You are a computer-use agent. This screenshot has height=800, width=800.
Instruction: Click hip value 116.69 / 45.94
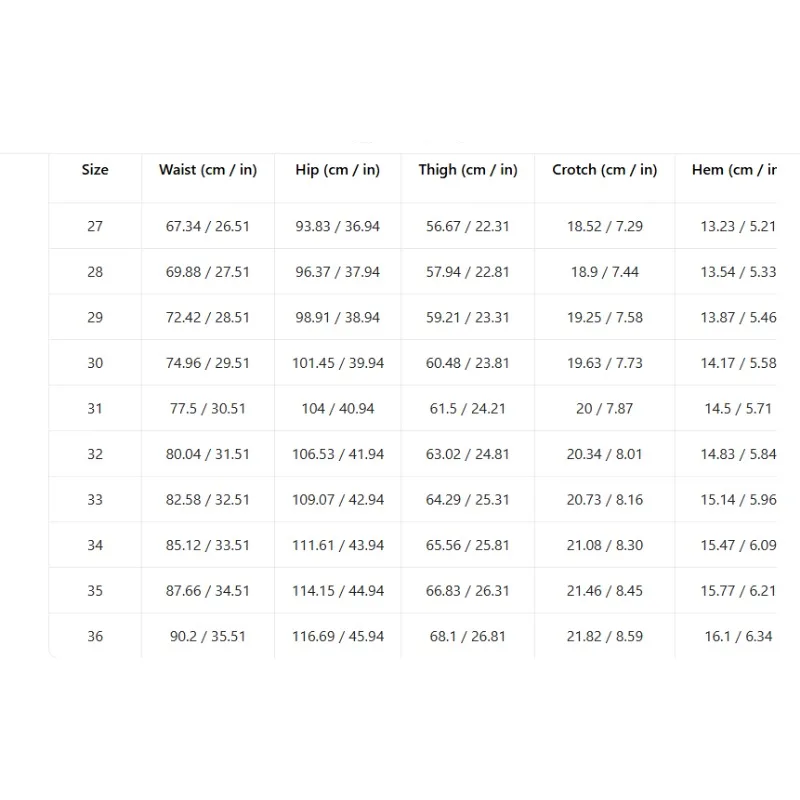point(338,636)
